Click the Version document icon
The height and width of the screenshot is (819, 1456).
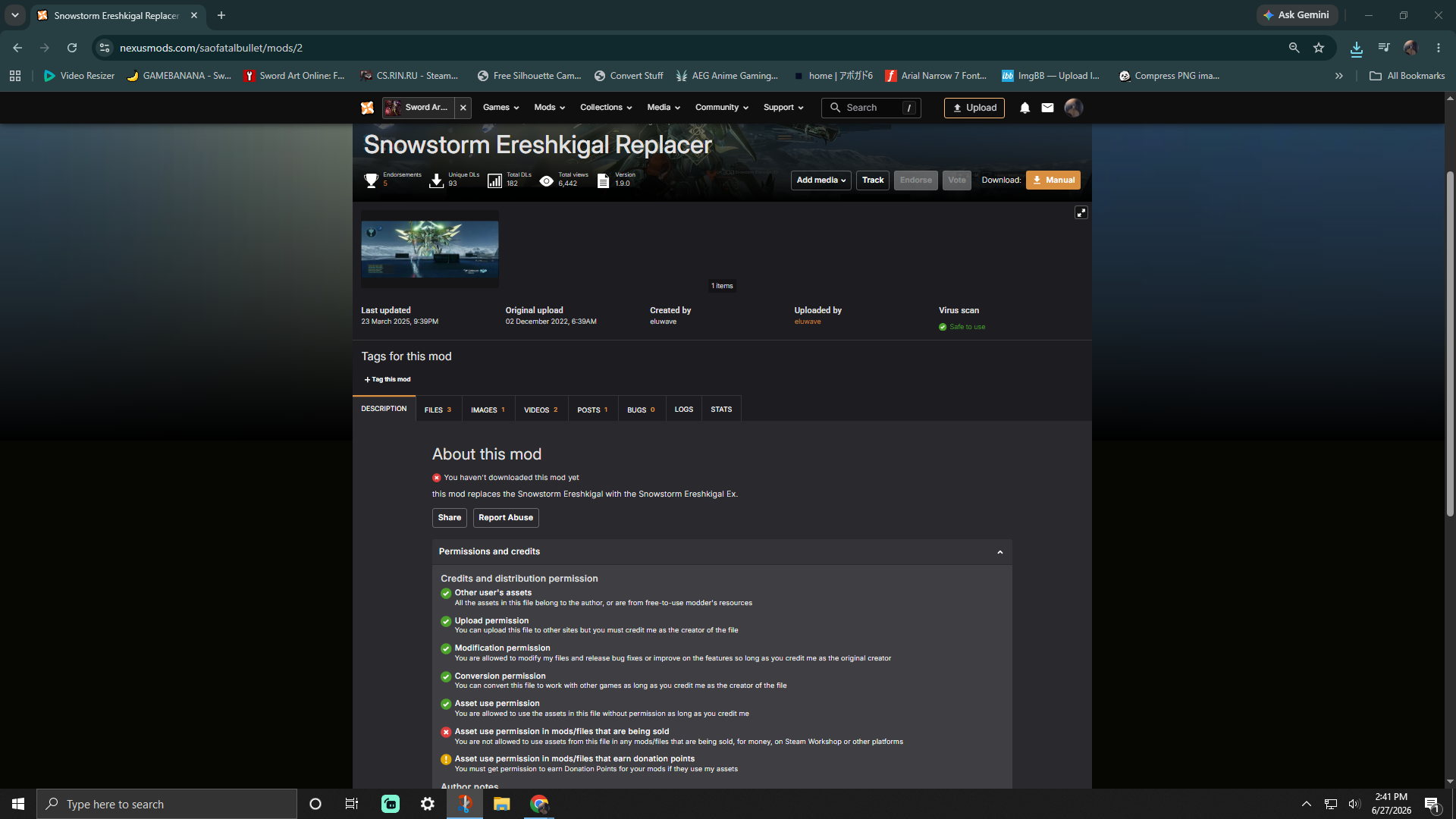click(603, 180)
